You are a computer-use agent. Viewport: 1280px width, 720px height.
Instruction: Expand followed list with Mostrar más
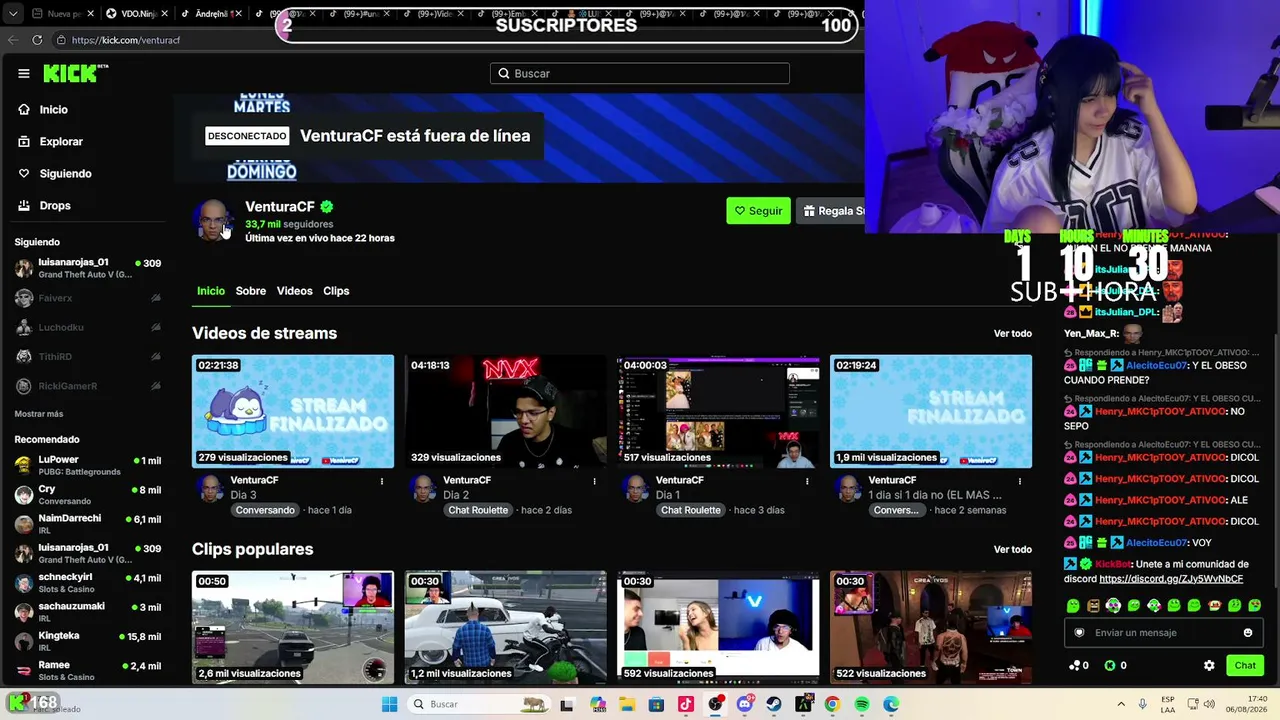coord(39,414)
